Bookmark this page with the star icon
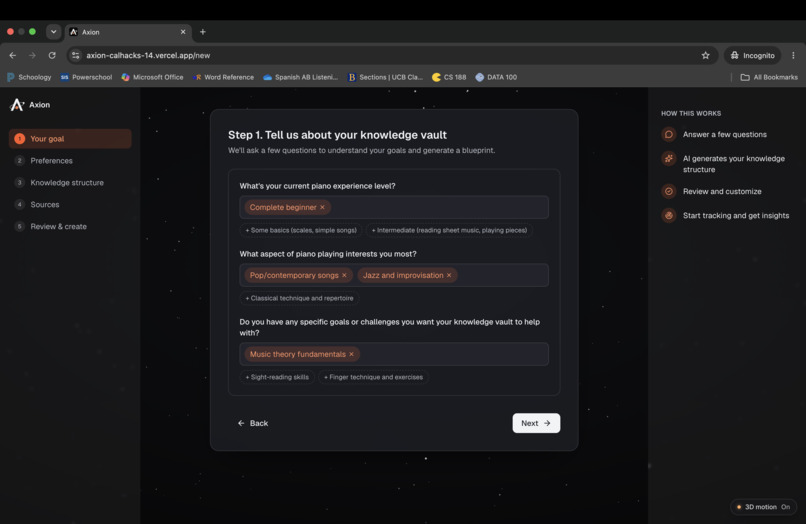 [x=705, y=56]
